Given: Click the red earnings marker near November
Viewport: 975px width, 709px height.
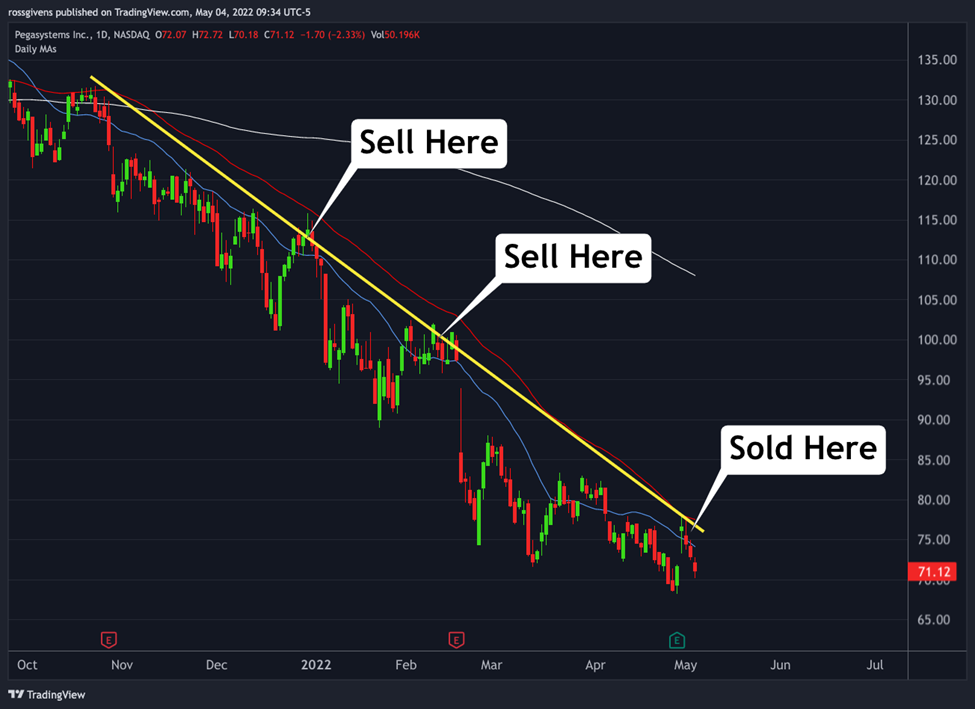Looking at the screenshot, I should [109, 639].
